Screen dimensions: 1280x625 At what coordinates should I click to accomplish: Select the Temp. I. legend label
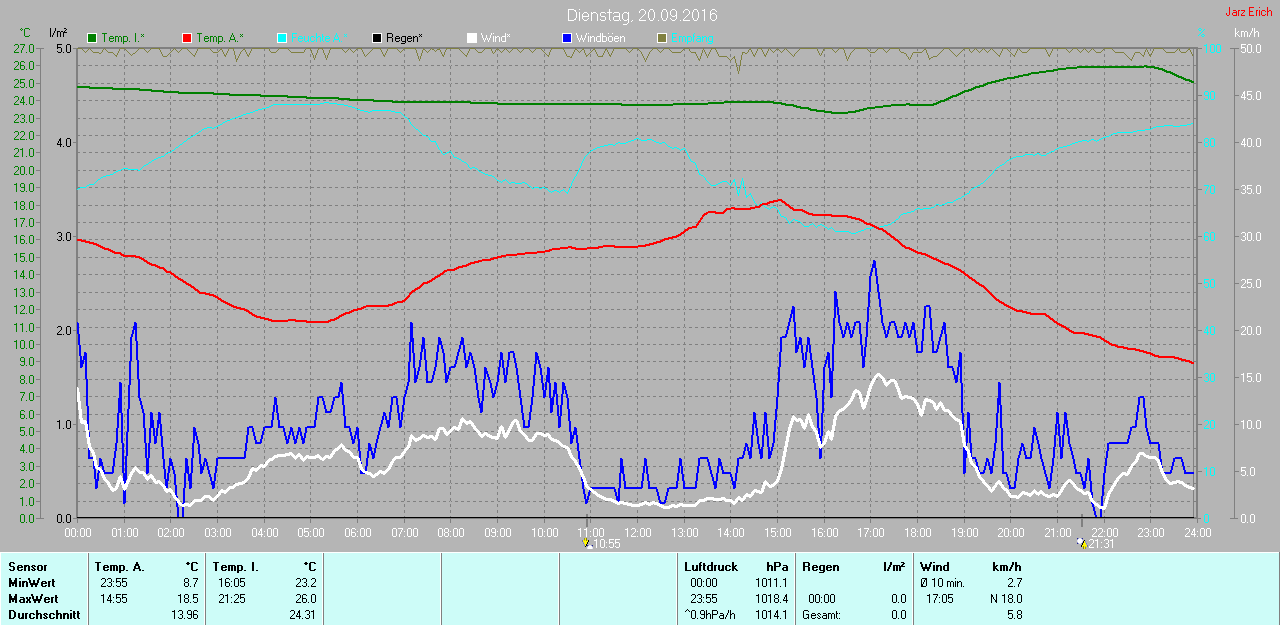(x=122, y=38)
